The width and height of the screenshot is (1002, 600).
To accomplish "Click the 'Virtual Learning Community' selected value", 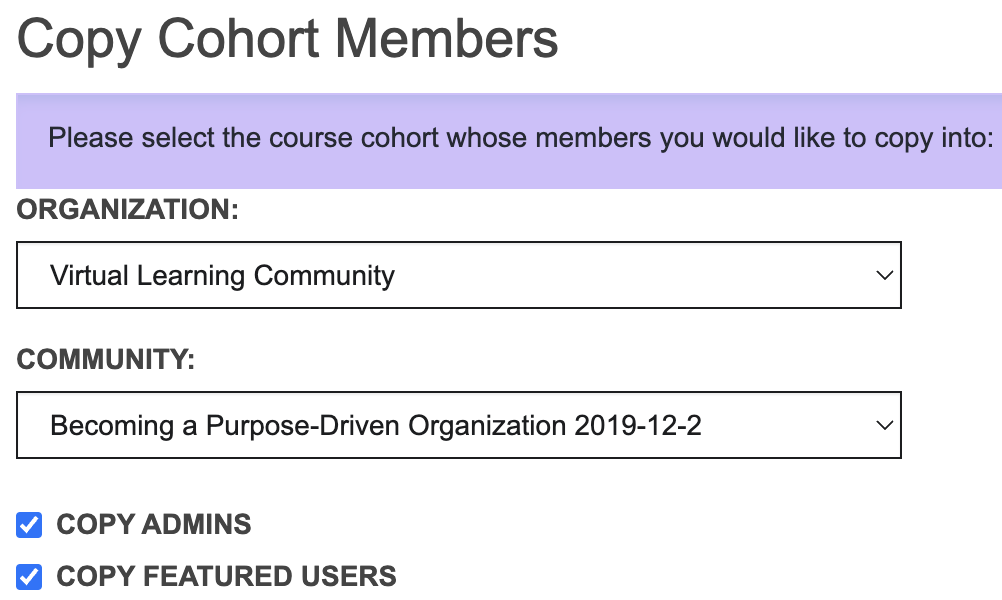I will [x=222, y=275].
